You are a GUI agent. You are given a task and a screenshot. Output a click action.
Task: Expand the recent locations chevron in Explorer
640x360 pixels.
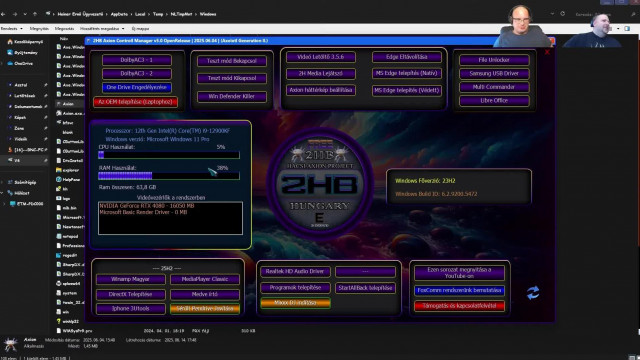click(25, 14)
